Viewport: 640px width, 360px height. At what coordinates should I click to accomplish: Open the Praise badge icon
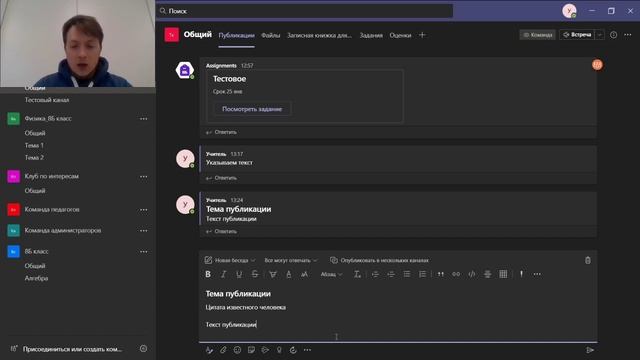[x=279, y=350]
